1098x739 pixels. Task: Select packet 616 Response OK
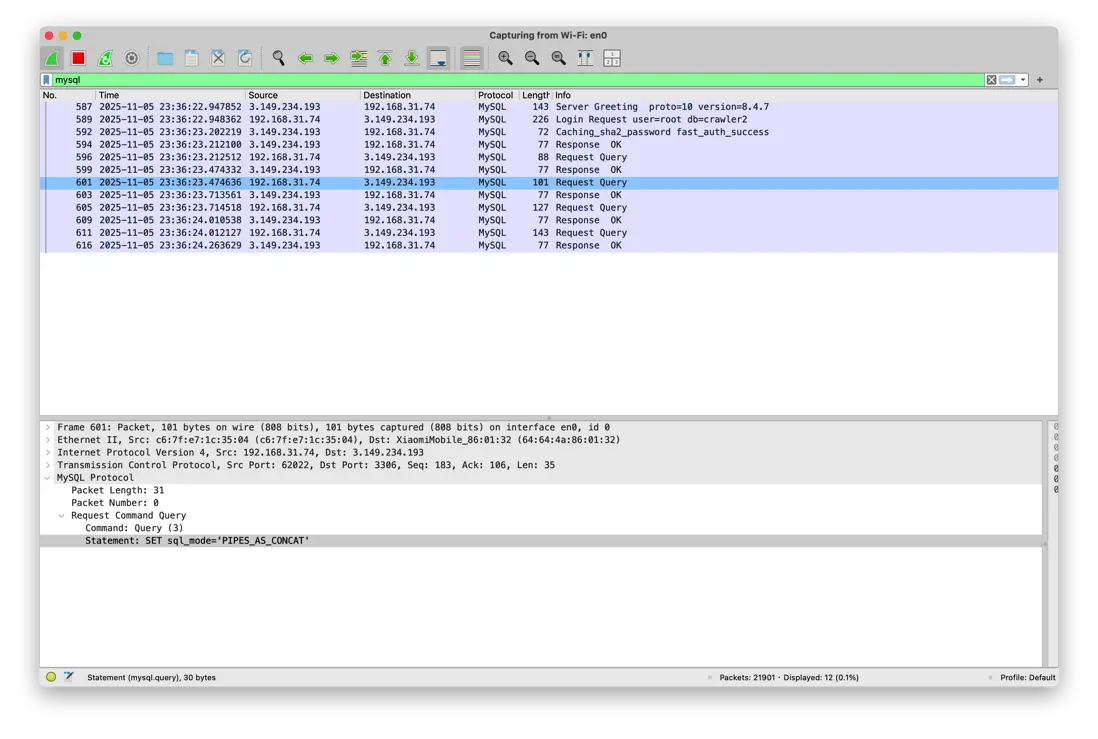pos(549,246)
